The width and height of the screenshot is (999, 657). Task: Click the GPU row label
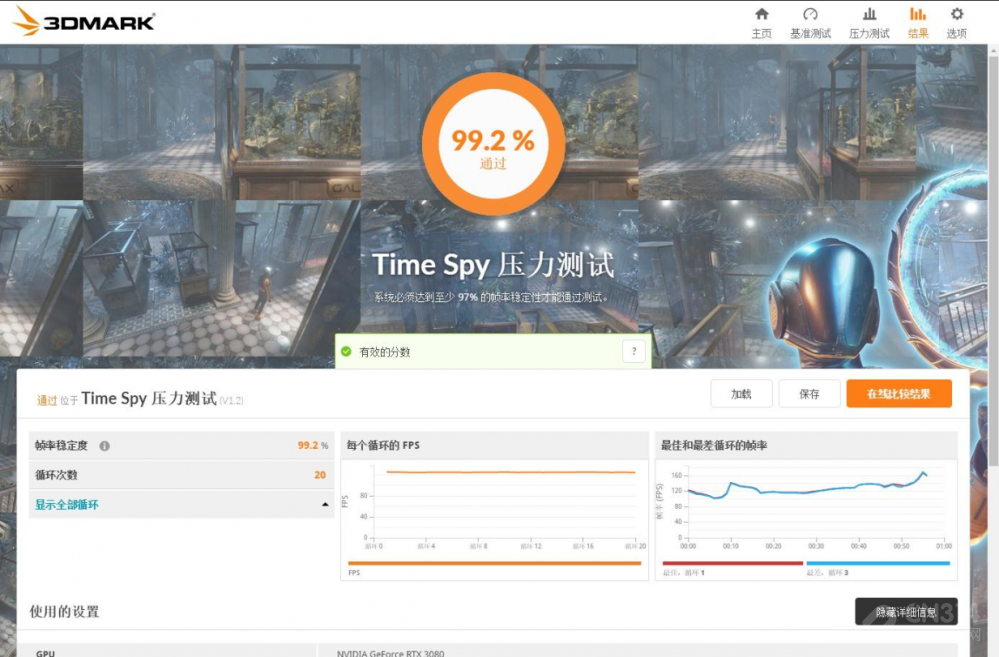[45, 653]
